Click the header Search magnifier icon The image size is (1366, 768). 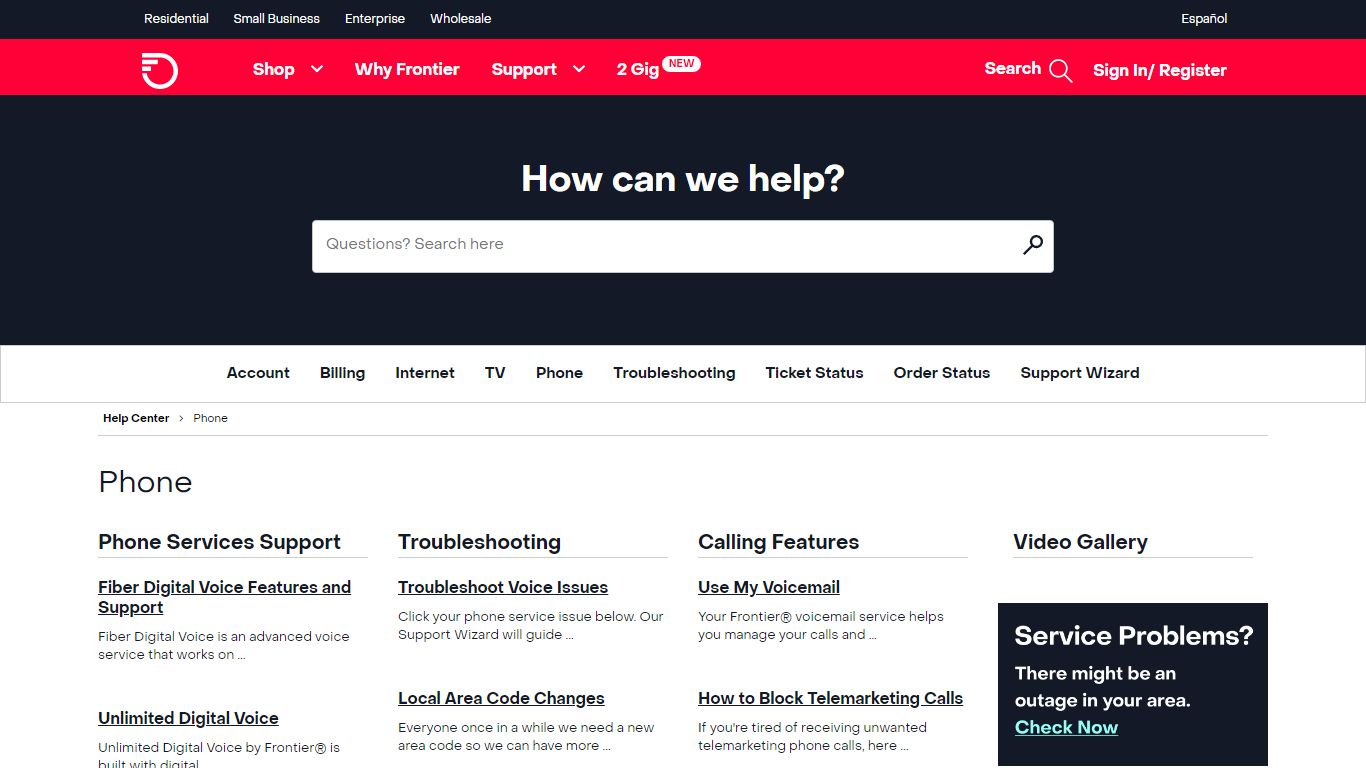point(1061,70)
